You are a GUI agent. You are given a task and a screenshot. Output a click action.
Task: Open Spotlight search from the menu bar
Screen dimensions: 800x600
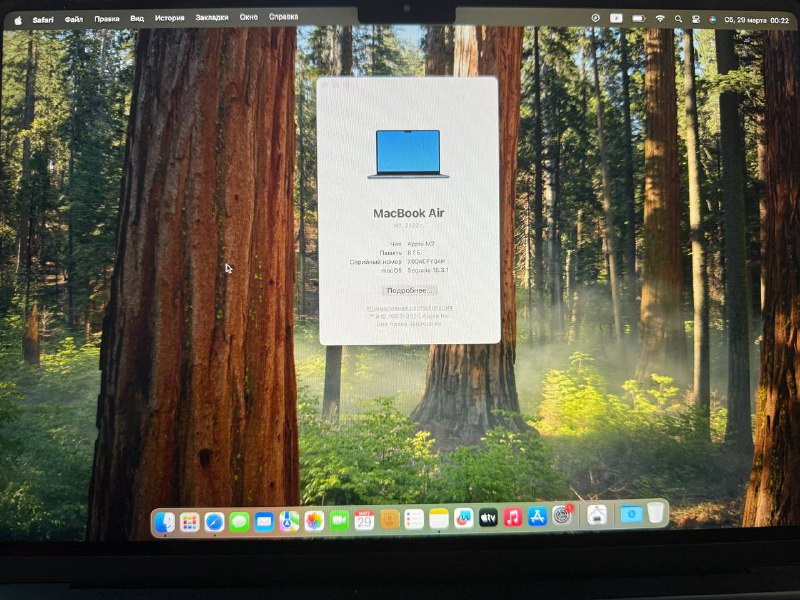(x=678, y=19)
